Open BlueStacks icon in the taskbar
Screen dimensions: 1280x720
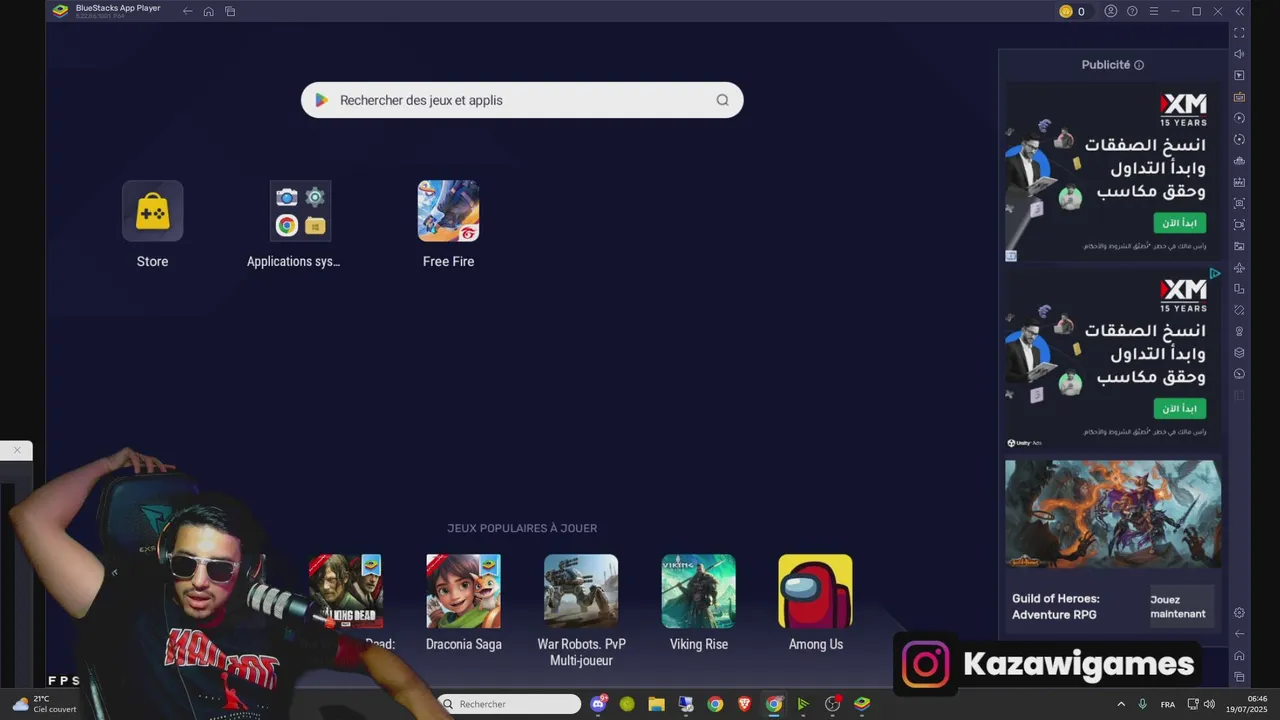point(862,704)
